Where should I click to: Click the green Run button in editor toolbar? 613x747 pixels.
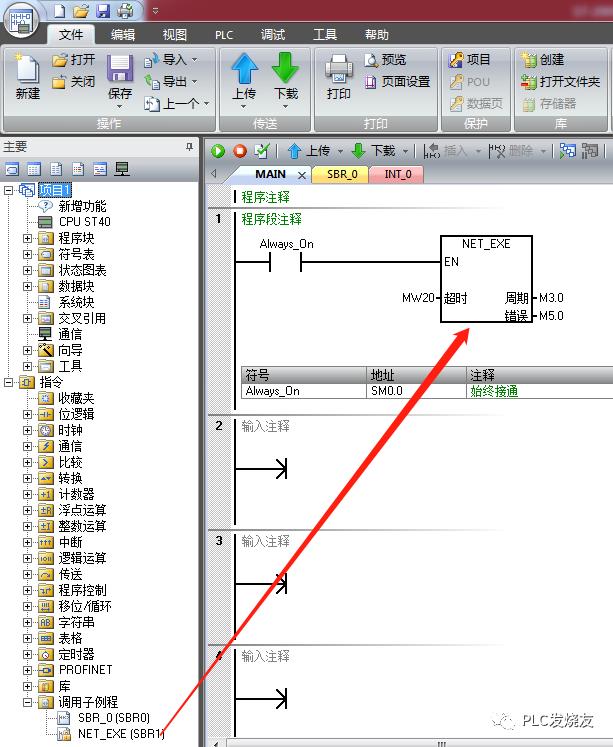coord(218,151)
